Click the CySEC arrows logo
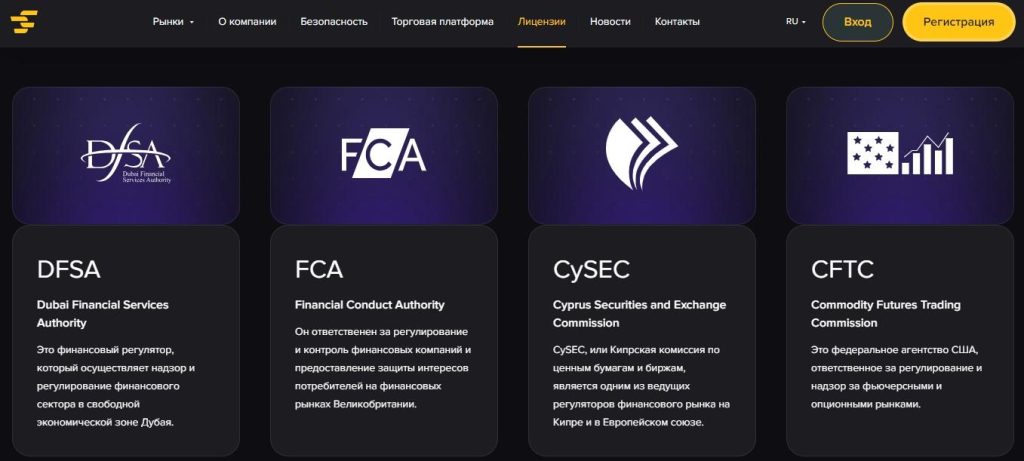 [641, 153]
